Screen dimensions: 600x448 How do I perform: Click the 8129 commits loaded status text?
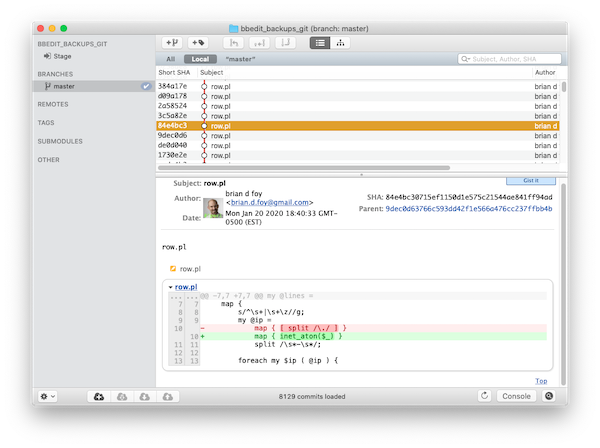click(x=312, y=397)
